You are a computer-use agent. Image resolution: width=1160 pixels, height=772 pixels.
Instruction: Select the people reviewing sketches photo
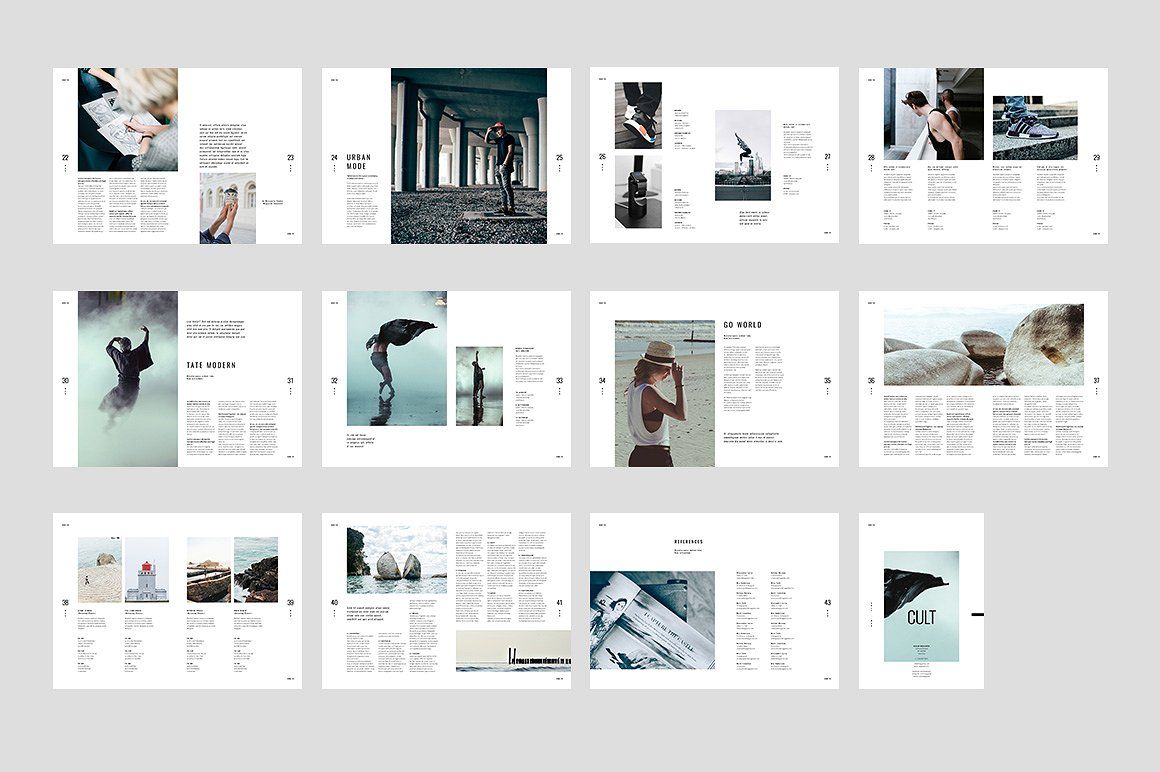point(128,119)
